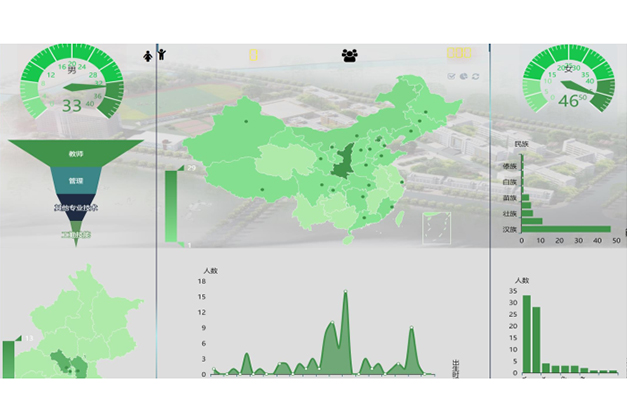The image size is (627, 413).
Task: Click the rightmost line chart peak near 9
Action: point(411,327)
